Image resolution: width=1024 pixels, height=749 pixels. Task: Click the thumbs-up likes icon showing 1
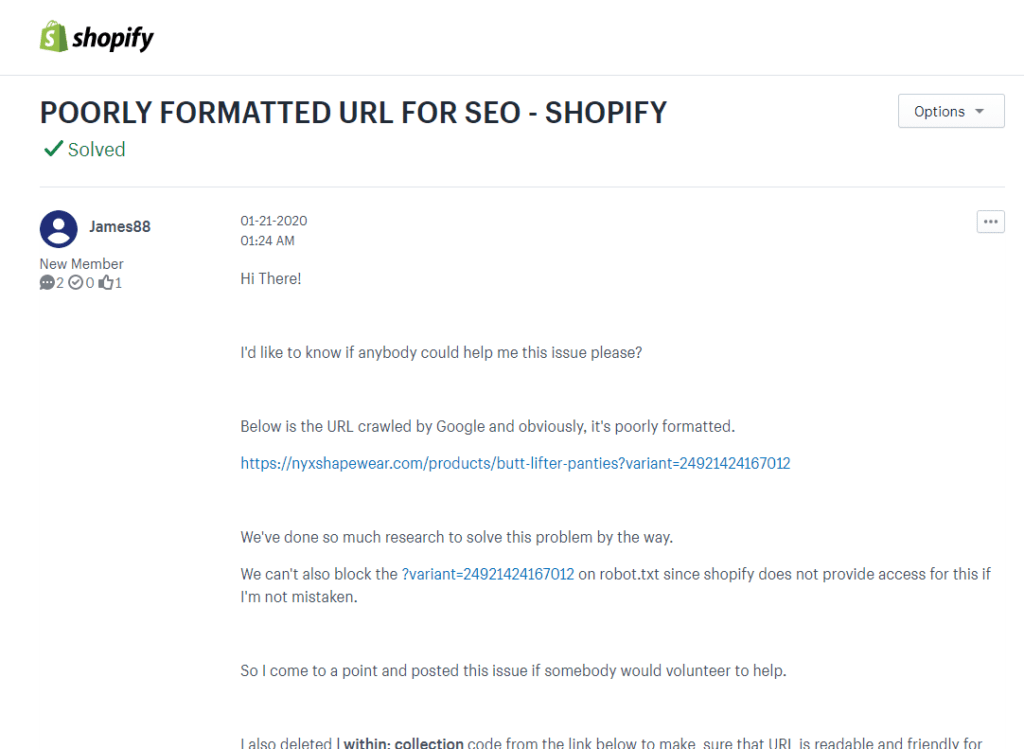(106, 282)
